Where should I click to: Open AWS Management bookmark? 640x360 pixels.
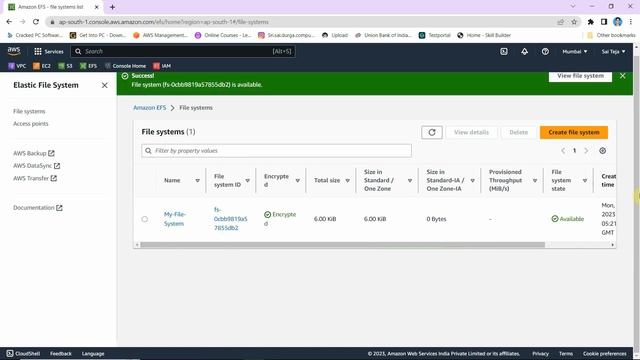(160, 35)
